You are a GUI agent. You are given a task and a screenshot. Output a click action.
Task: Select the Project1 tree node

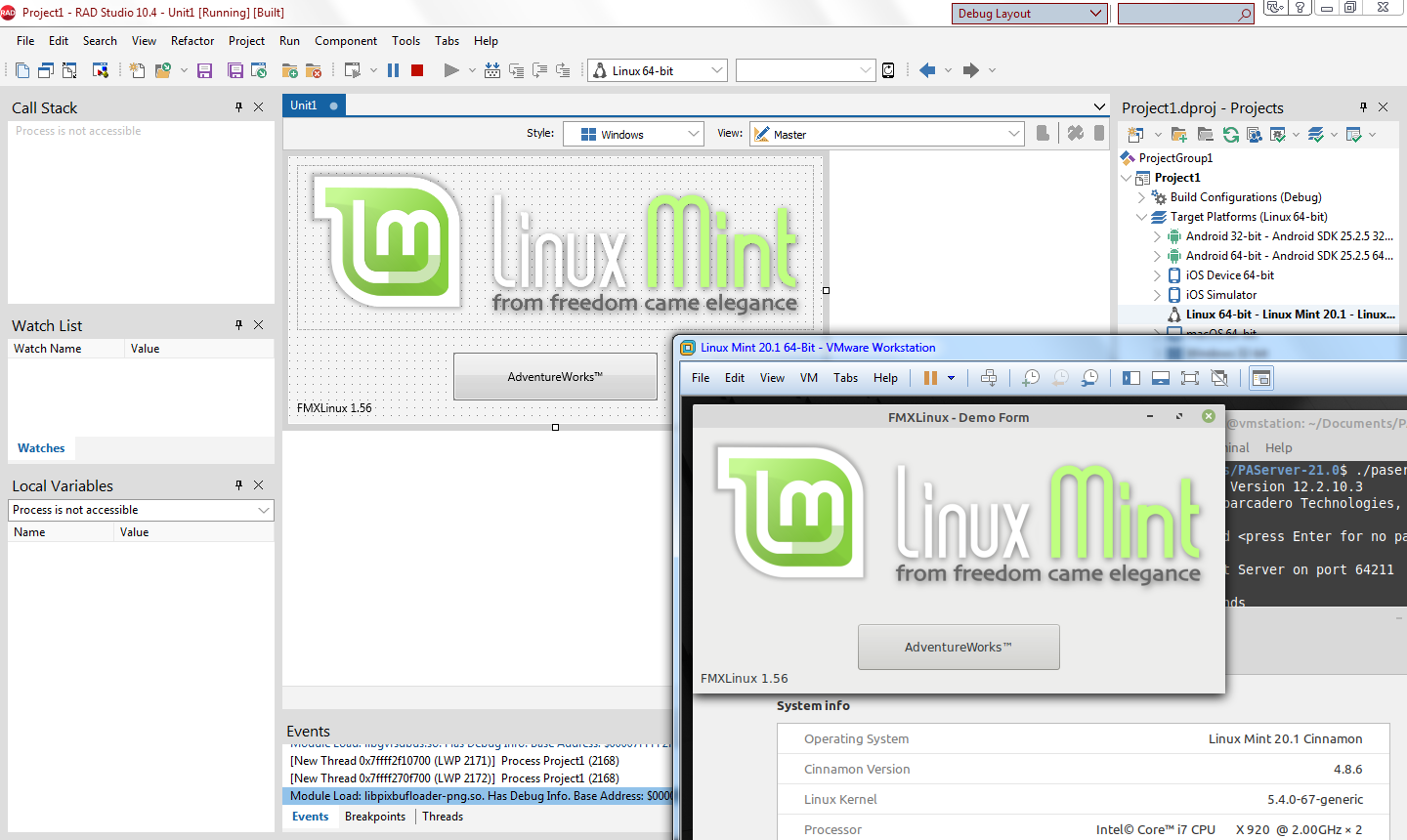click(1177, 178)
